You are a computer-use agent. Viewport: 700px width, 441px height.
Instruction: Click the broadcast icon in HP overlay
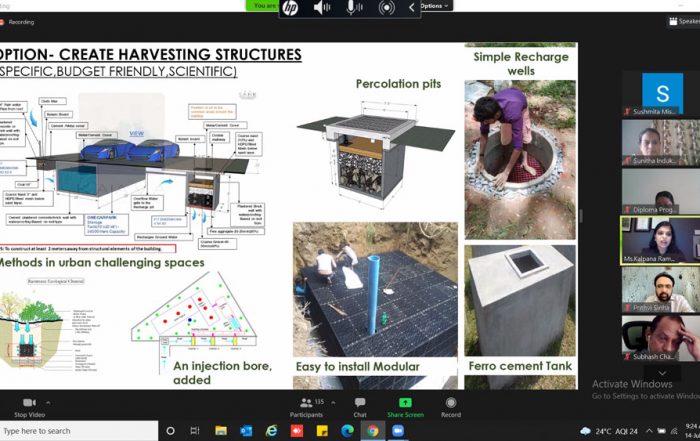tap(387, 8)
